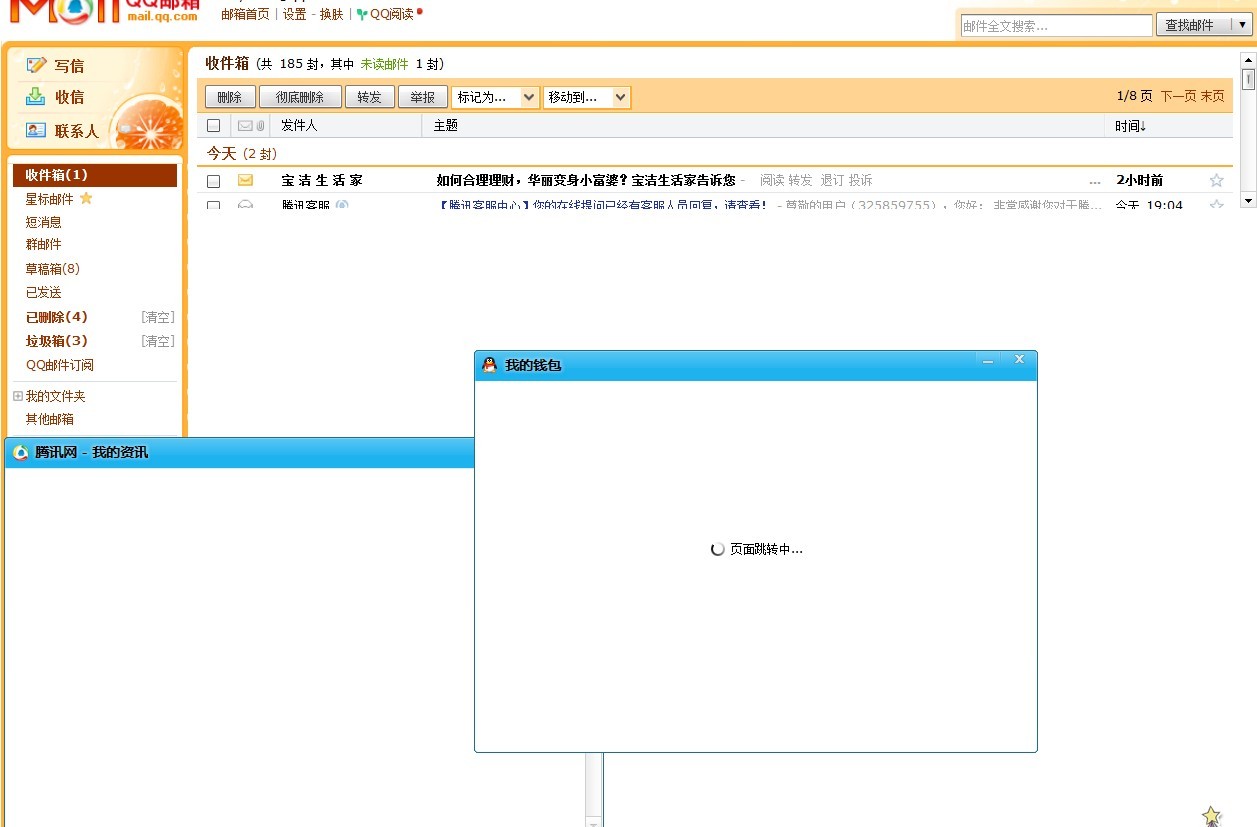
Task: Click the 换肤 link
Action: [x=331, y=15]
